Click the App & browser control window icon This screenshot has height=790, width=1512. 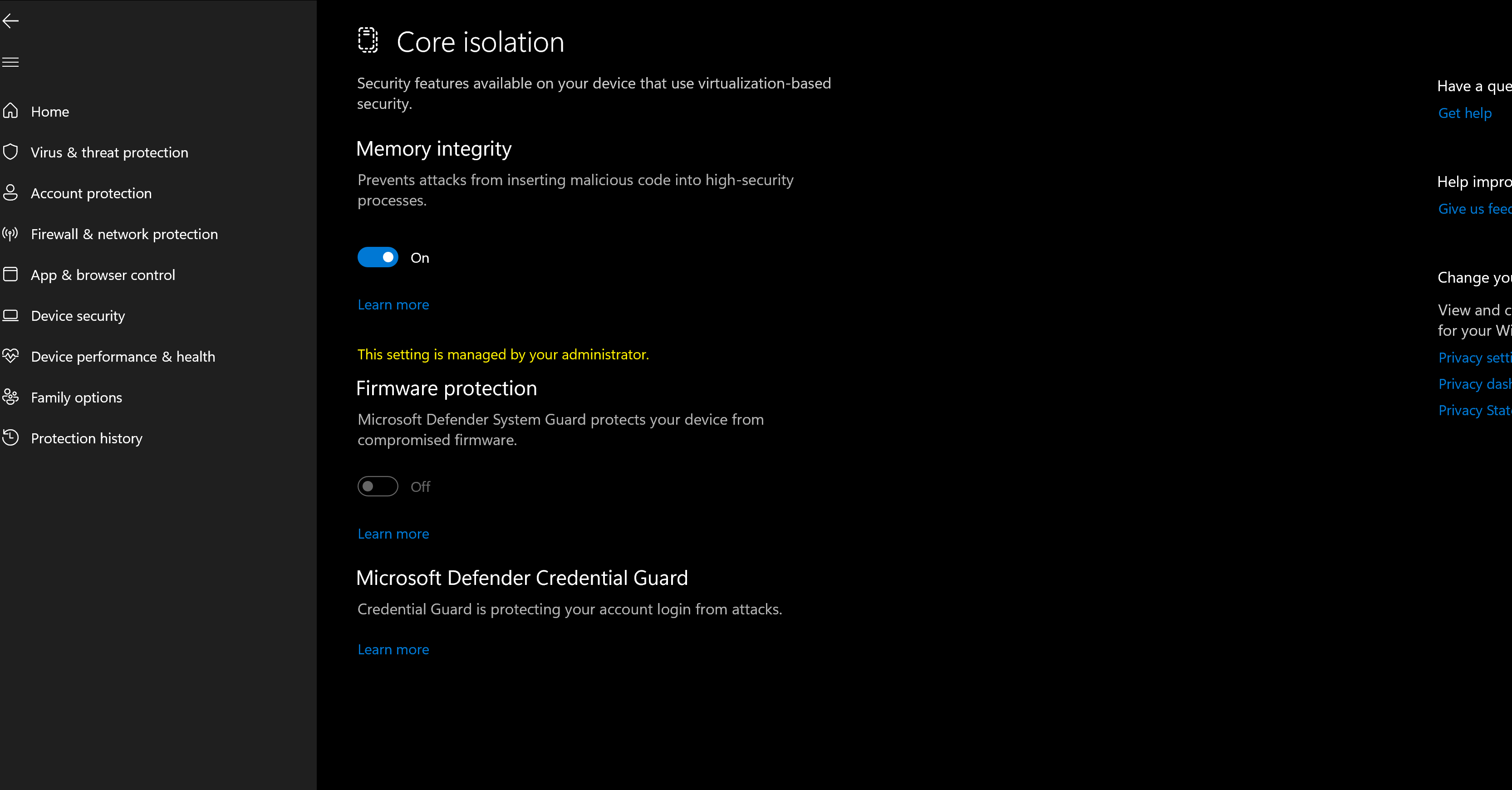pos(10,274)
